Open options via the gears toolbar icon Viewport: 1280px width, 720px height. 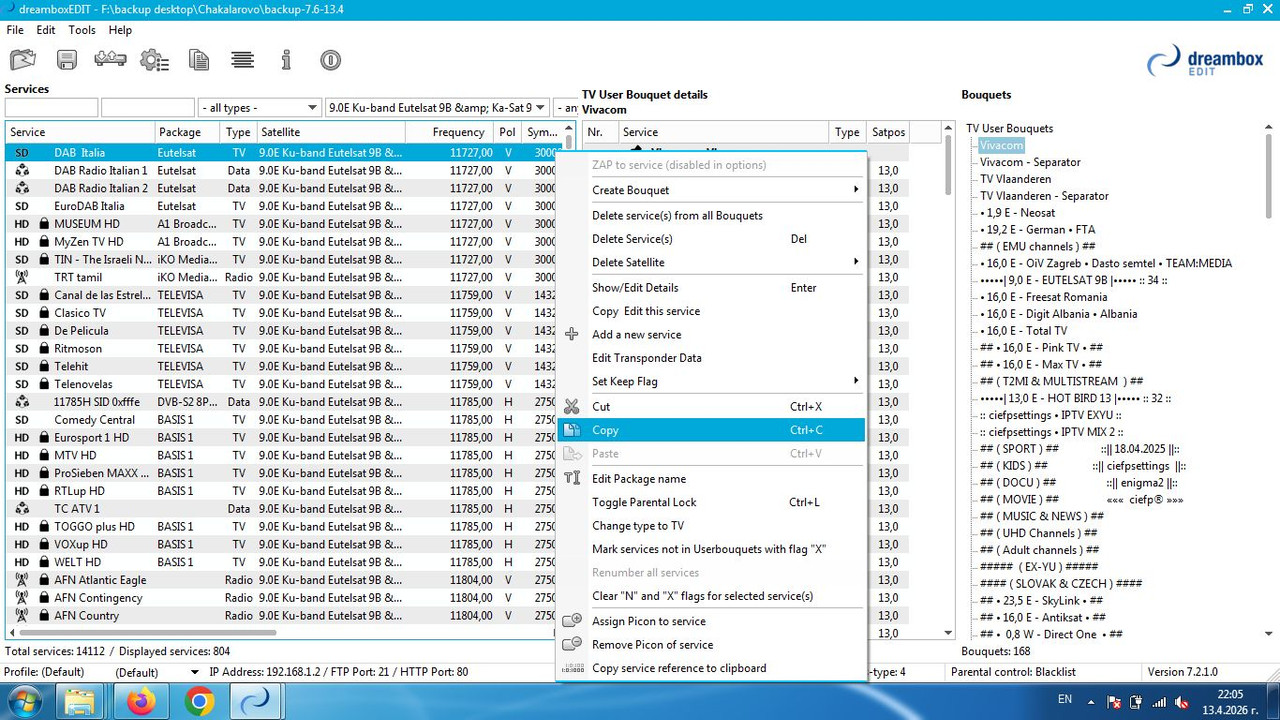pyautogui.click(x=154, y=60)
